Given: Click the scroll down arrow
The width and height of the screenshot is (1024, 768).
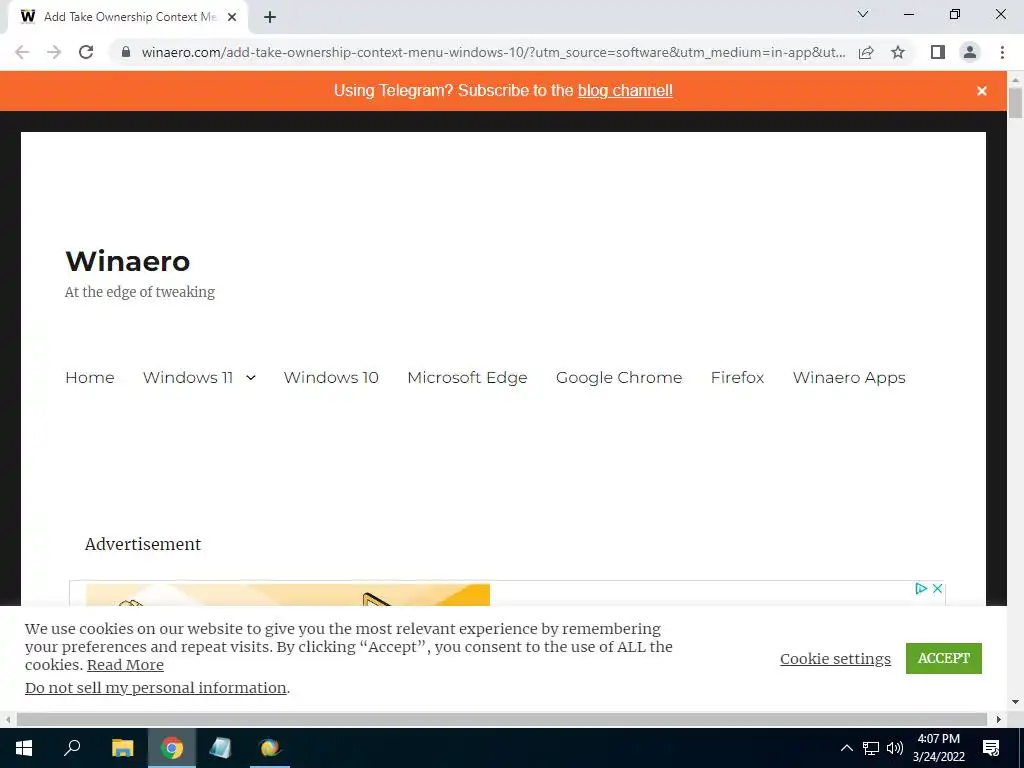Looking at the screenshot, I should pos(1015,703).
